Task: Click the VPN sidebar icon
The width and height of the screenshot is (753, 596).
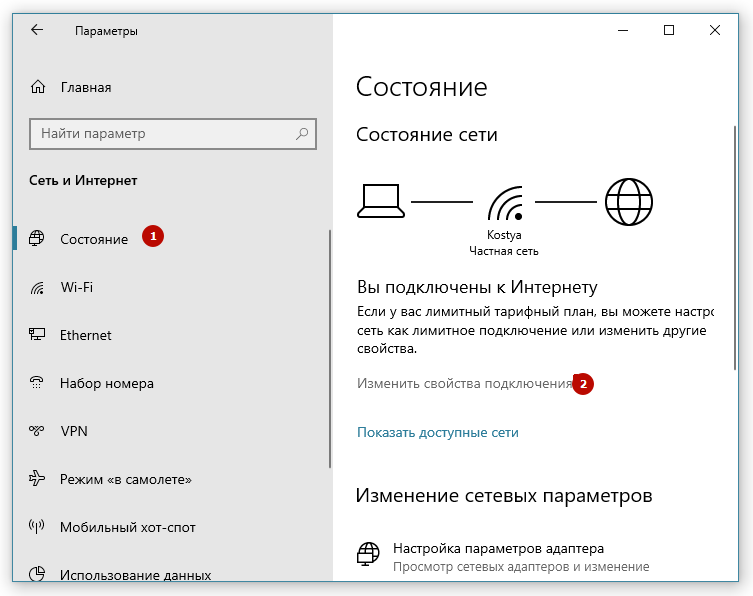Action: [x=37, y=431]
